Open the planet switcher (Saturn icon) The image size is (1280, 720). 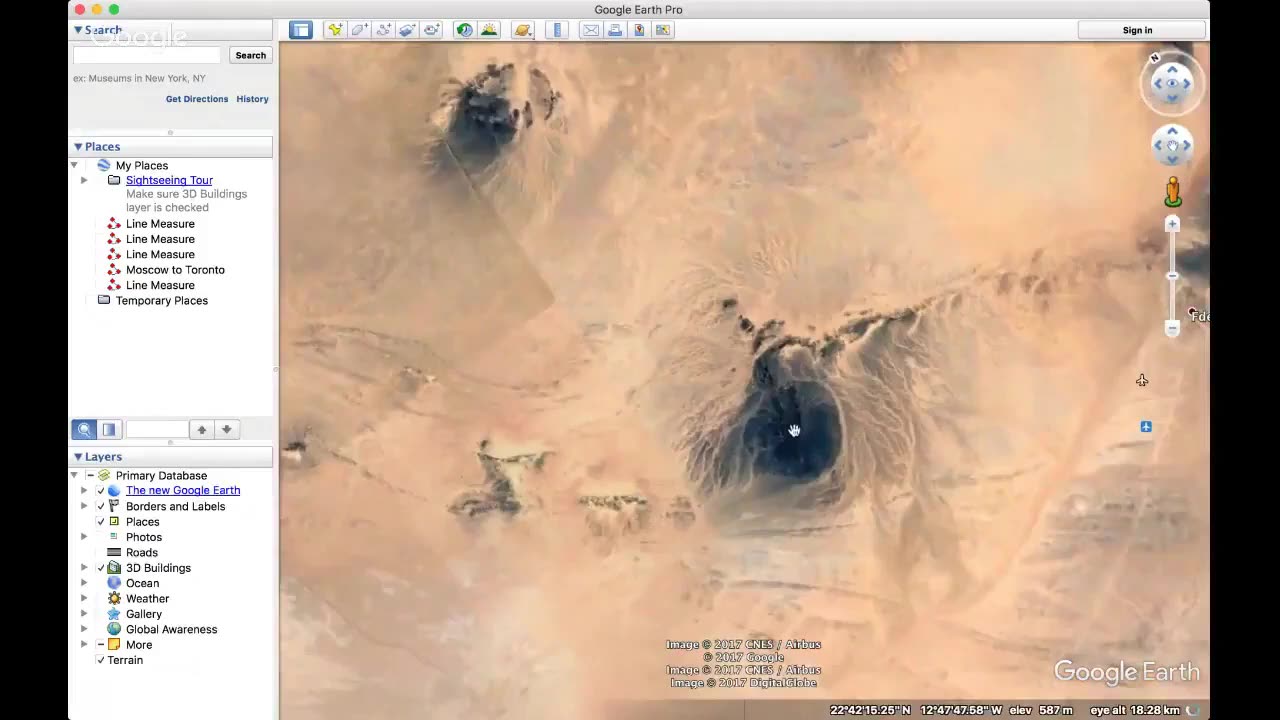pyautogui.click(x=523, y=30)
